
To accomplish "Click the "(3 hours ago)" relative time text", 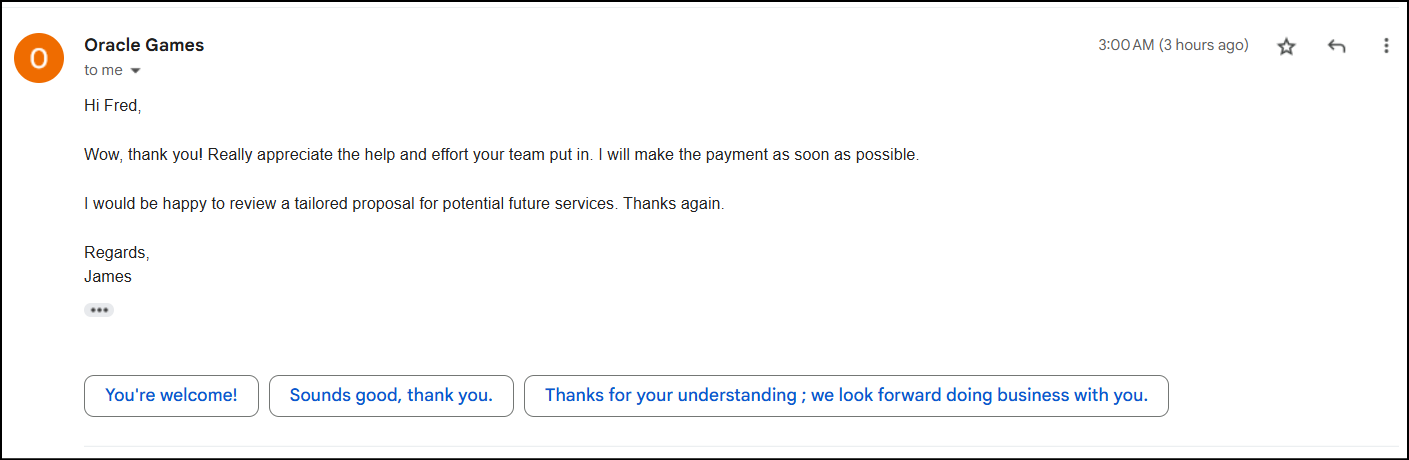I will (x=1204, y=45).
